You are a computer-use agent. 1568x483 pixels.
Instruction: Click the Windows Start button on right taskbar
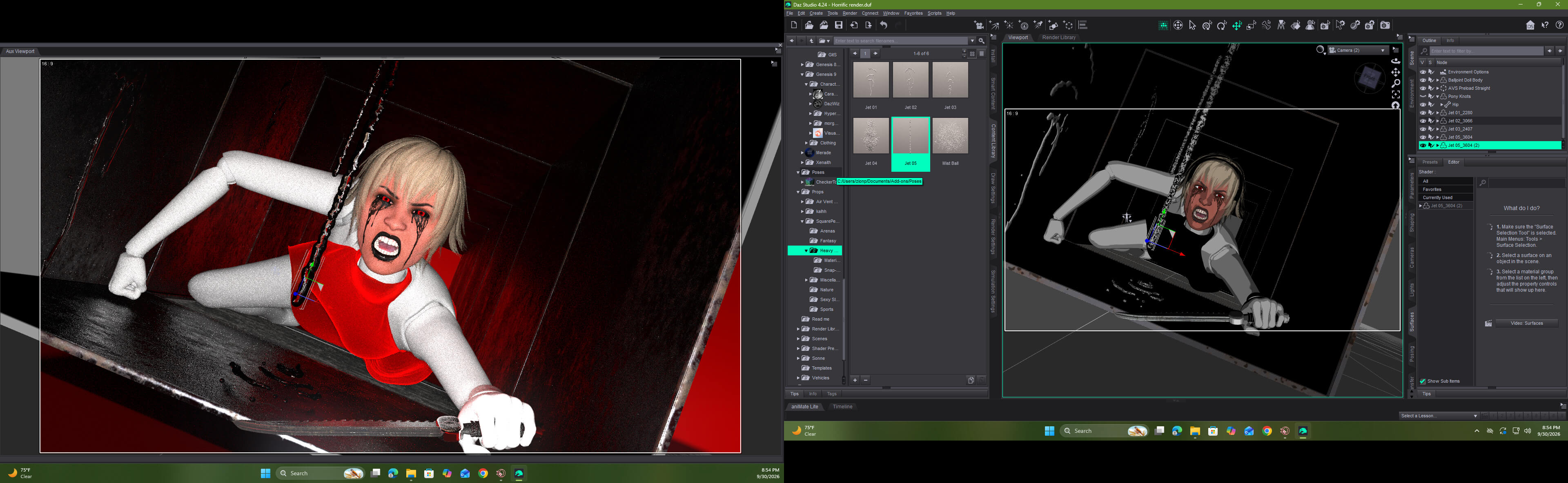[1049, 431]
